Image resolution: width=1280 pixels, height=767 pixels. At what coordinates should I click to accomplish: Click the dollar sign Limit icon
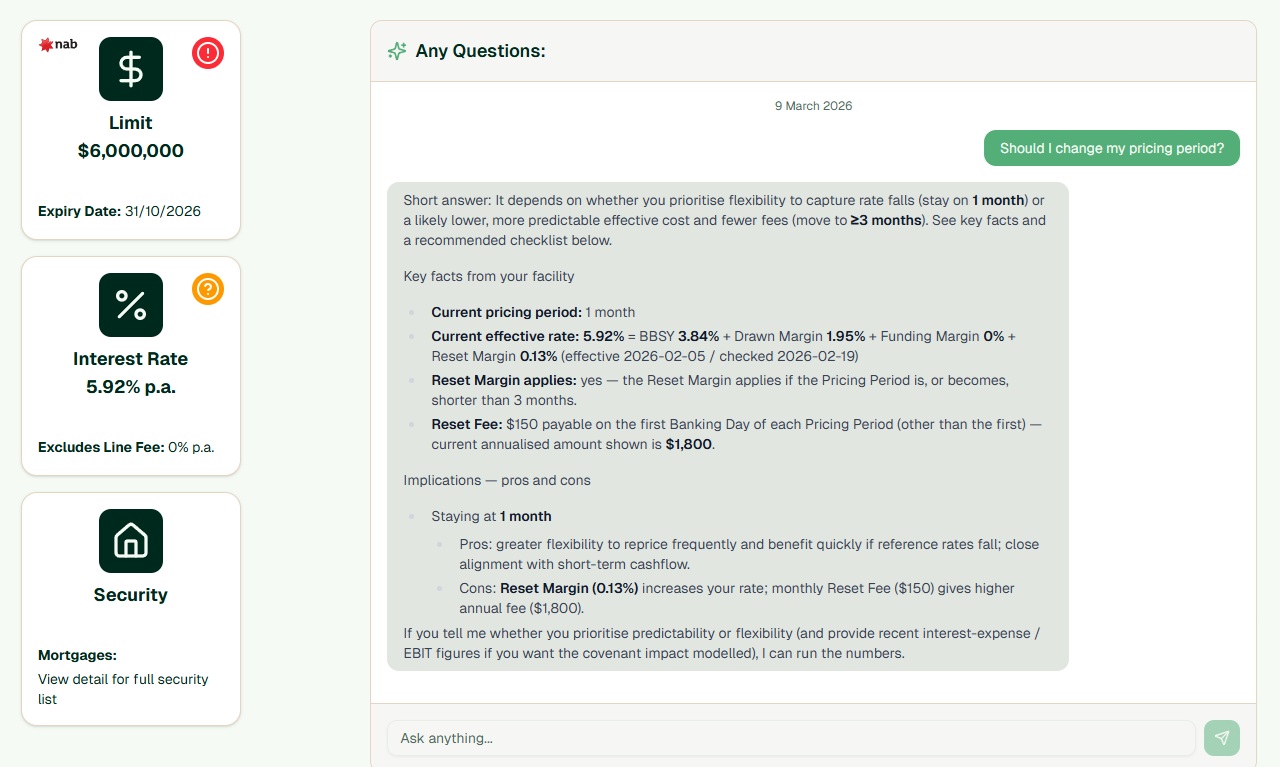(x=131, y=69)
